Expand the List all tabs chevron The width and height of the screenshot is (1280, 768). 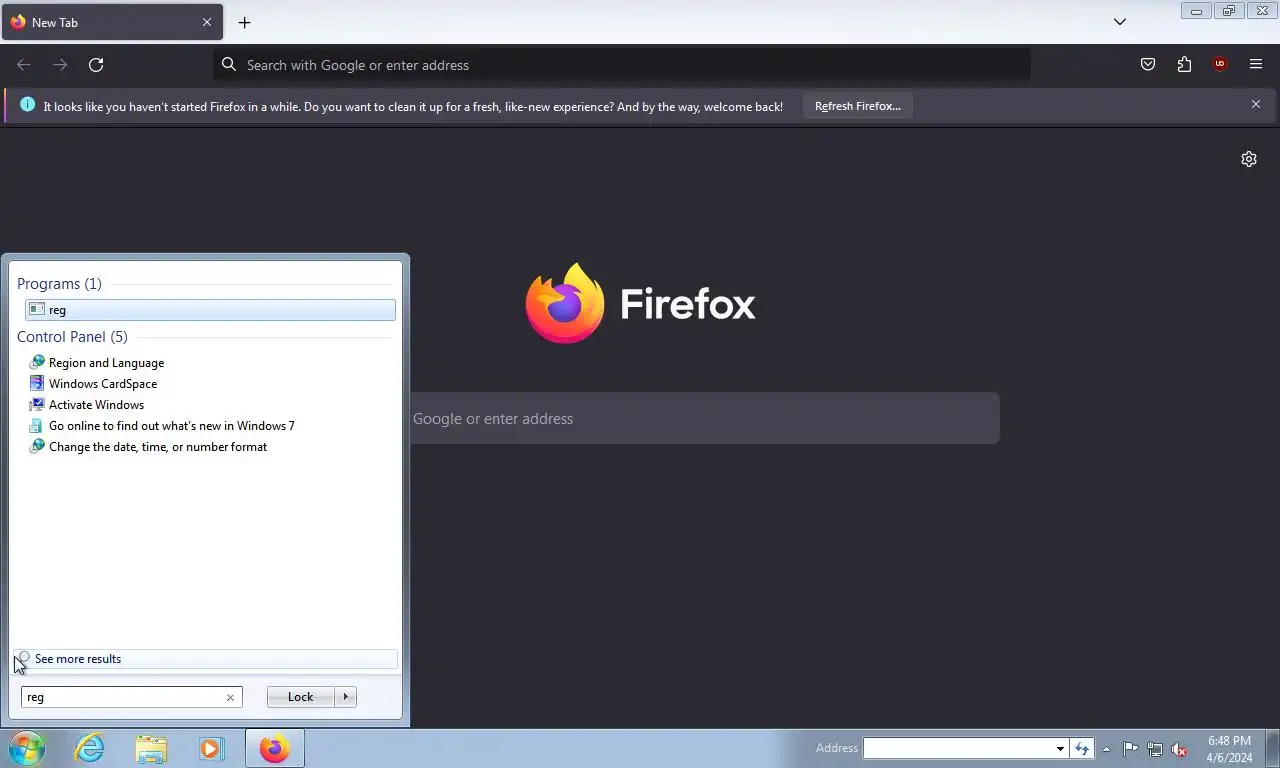[x=1120, y=22]
